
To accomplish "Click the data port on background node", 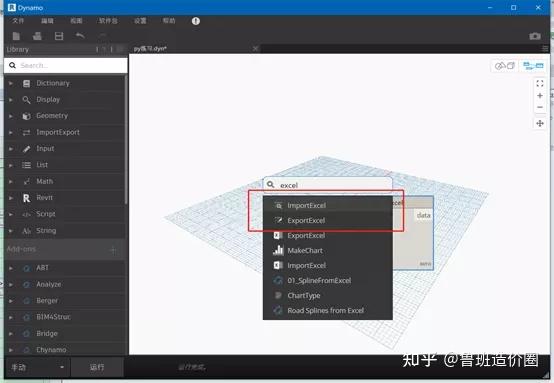I will (423, 215).
